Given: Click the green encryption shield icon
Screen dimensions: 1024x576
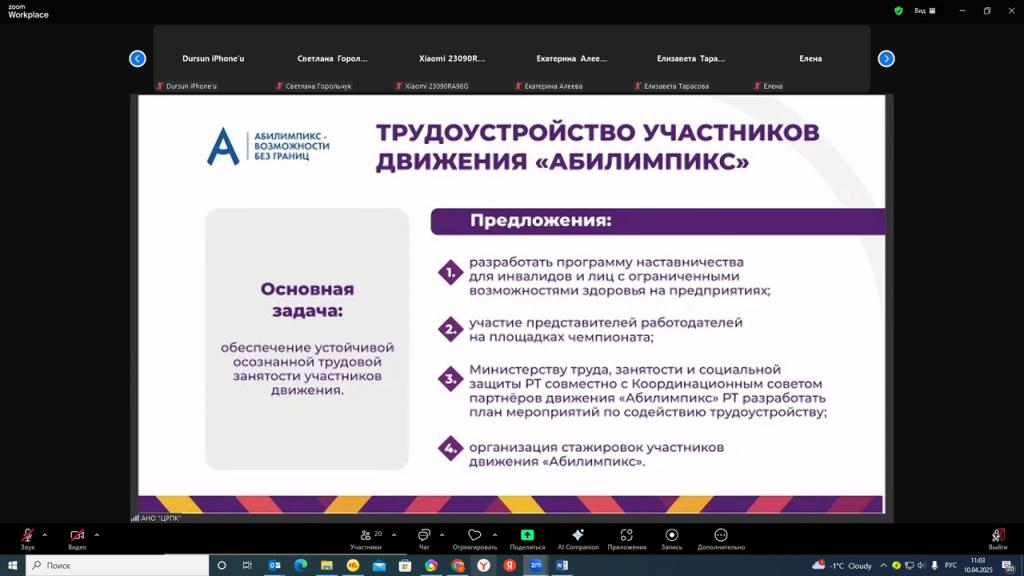Looking at the screenshot, I should [899, 10].
